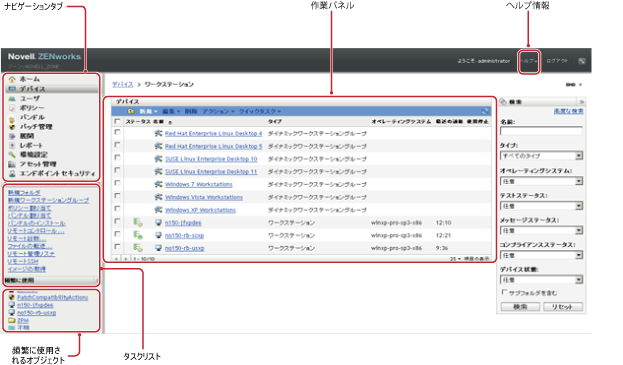Click the ログアウト link
The height and width of the screenshot is (365, 623).
[557, 61]
